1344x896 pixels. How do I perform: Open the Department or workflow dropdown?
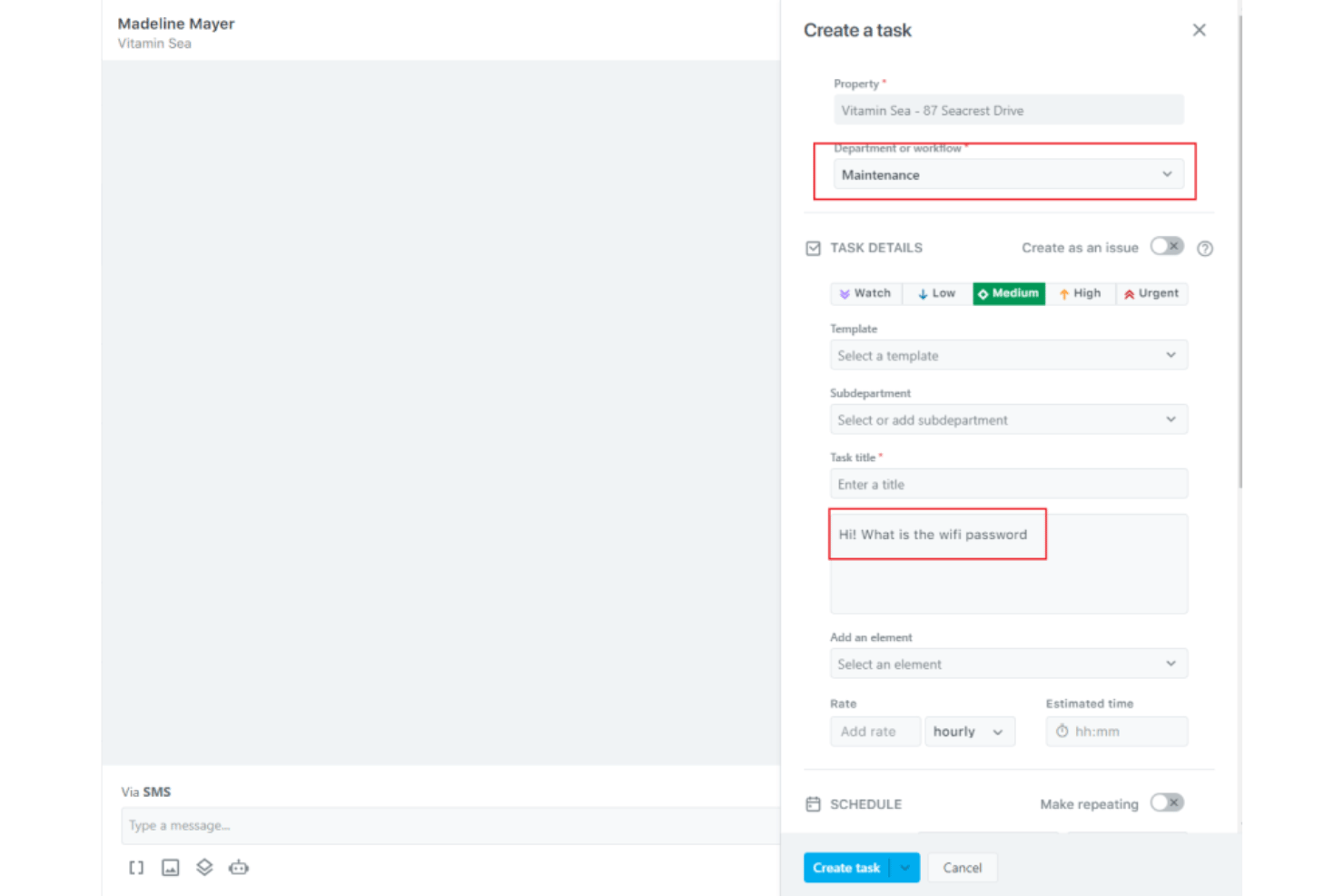[x=1009, y=174]
